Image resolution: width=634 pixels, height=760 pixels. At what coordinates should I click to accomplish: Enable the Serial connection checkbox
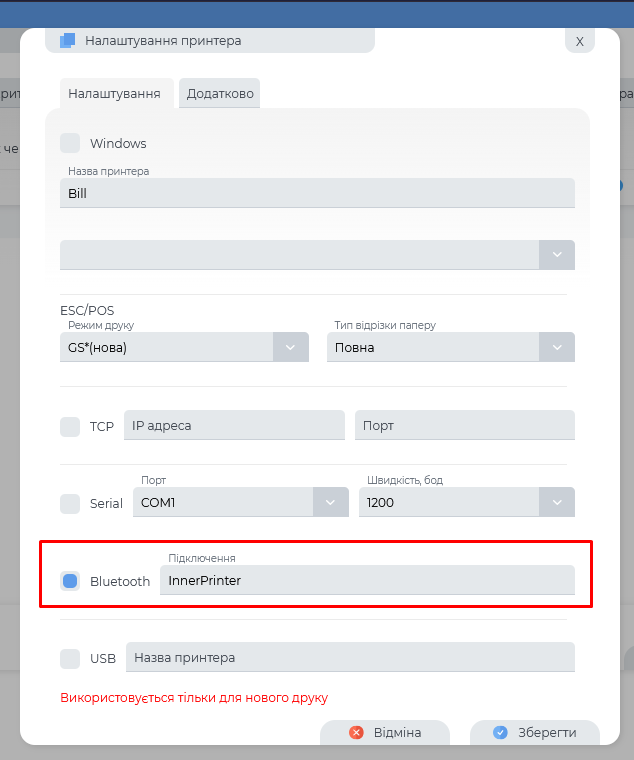pyautogui.click(x=70, y=503)
